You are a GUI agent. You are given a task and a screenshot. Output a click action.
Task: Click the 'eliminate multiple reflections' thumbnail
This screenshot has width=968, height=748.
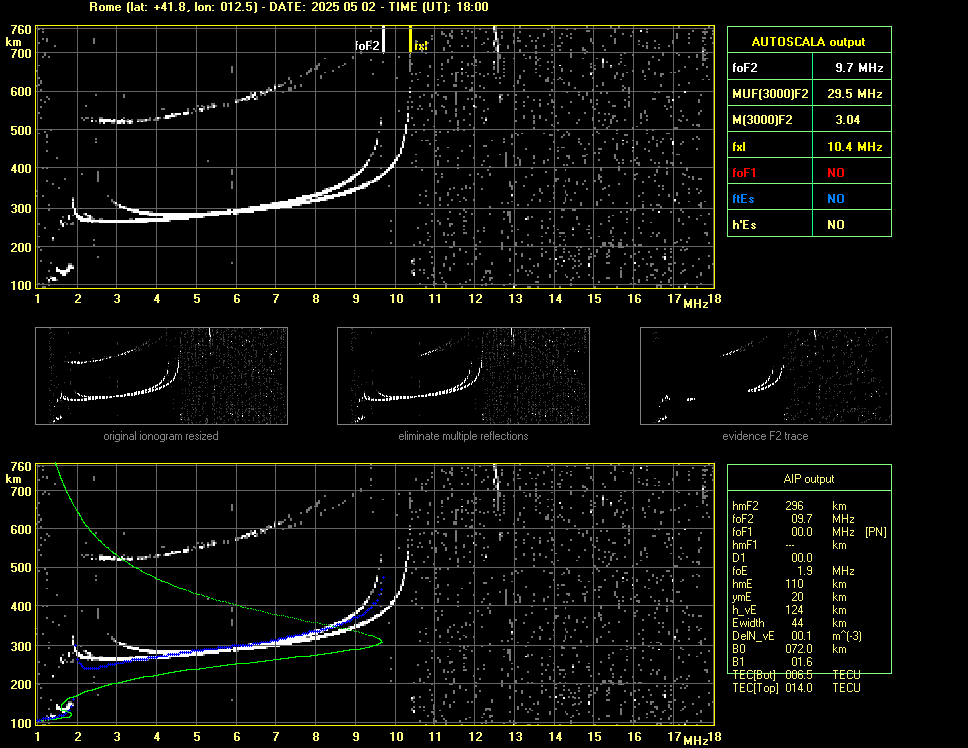point(463,376)
